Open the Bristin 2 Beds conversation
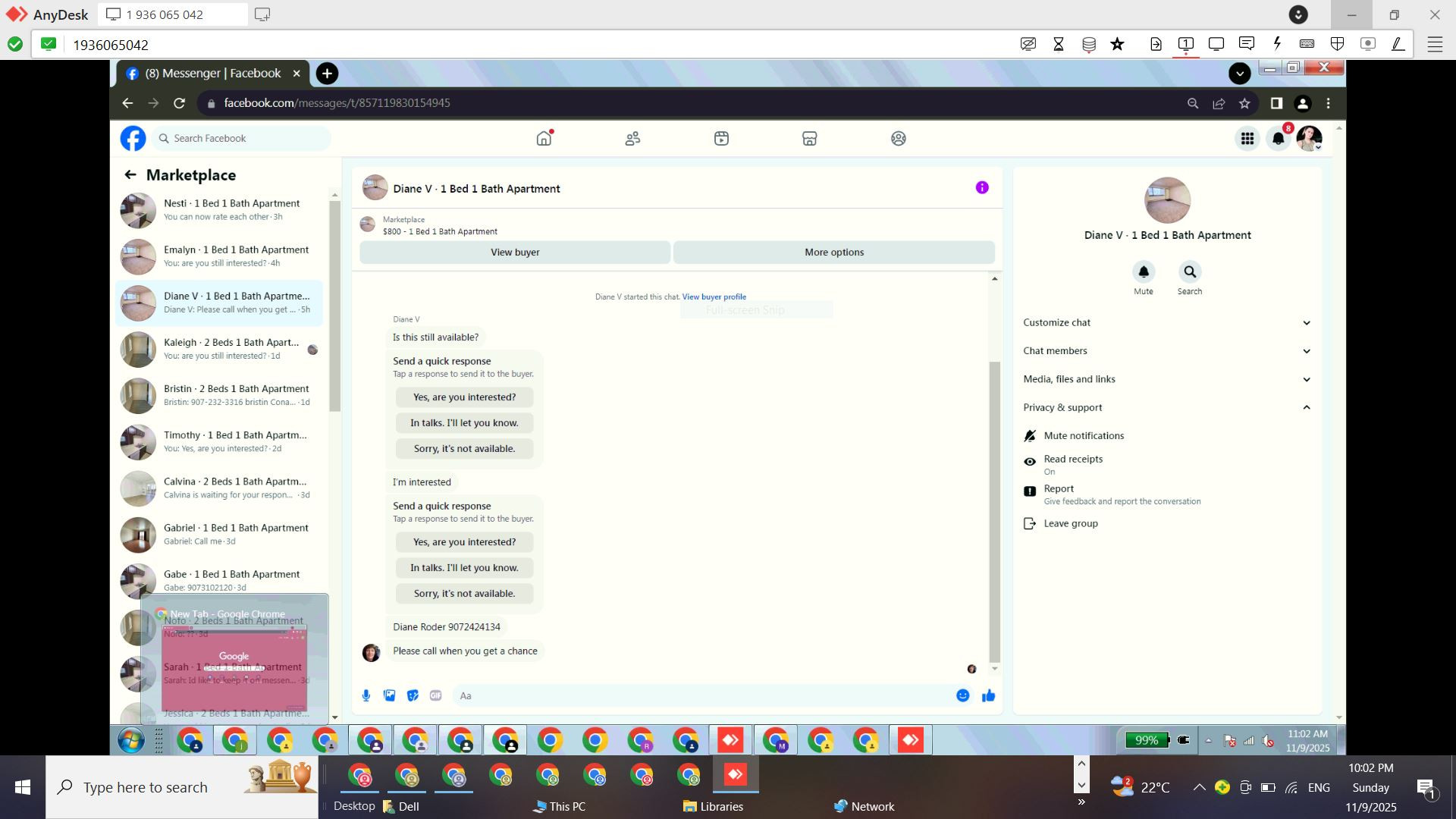The image size is (1456, 819). (x=220, y=395)
